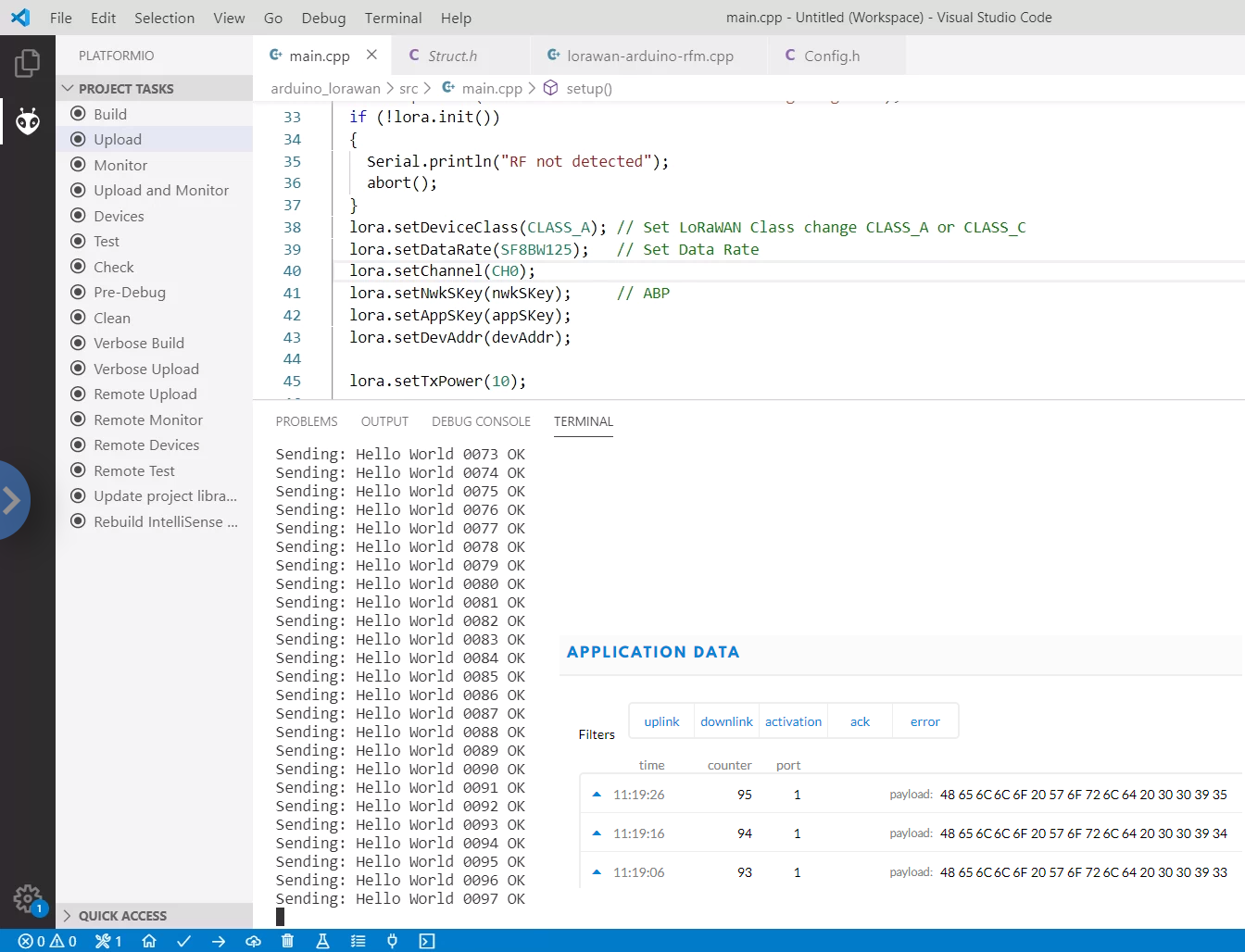Open the Edit menu
1245x952 pixels.
coord(104,18)
